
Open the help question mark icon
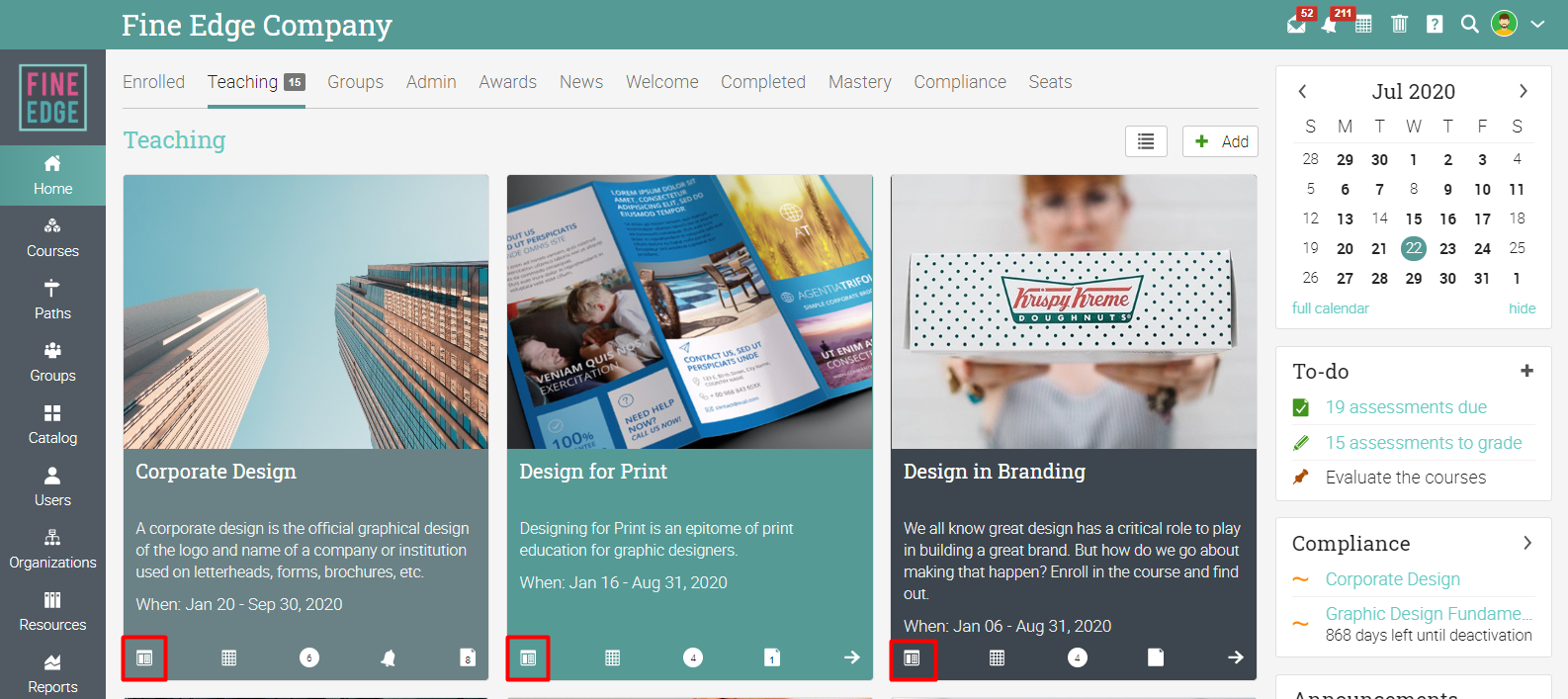(1435, 24)
